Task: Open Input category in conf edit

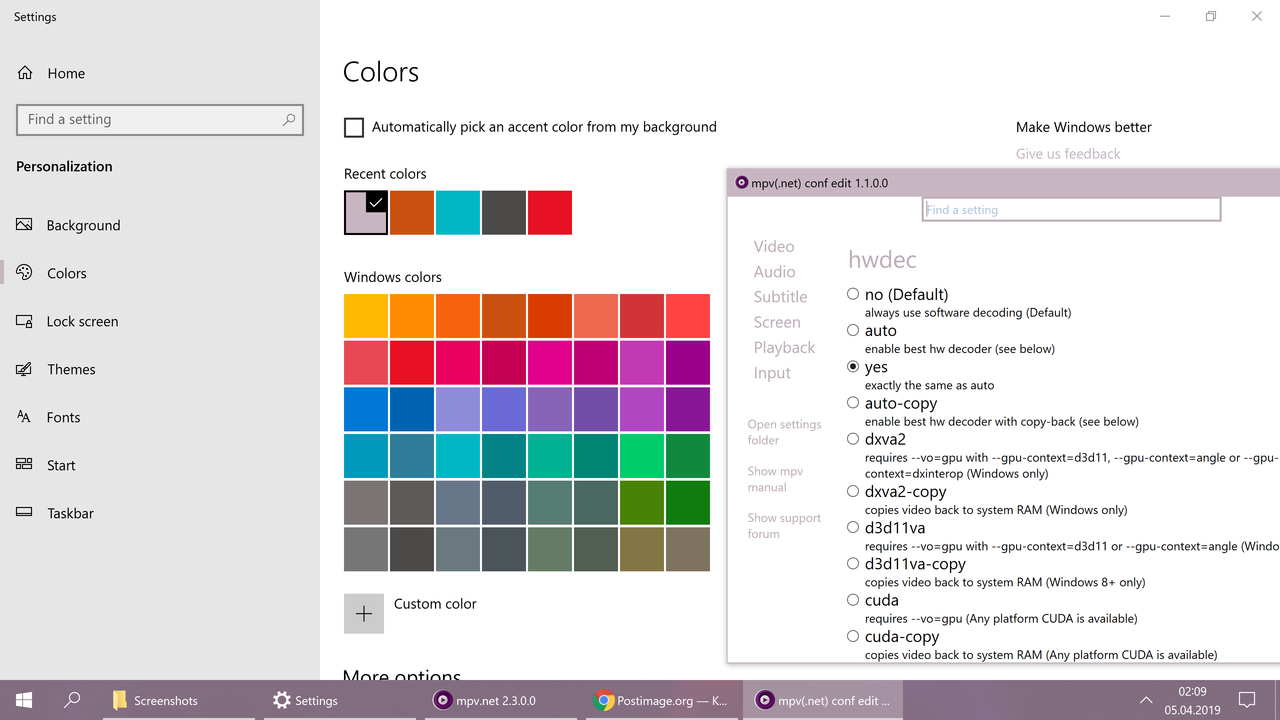Action: click(x=772, y=373)
